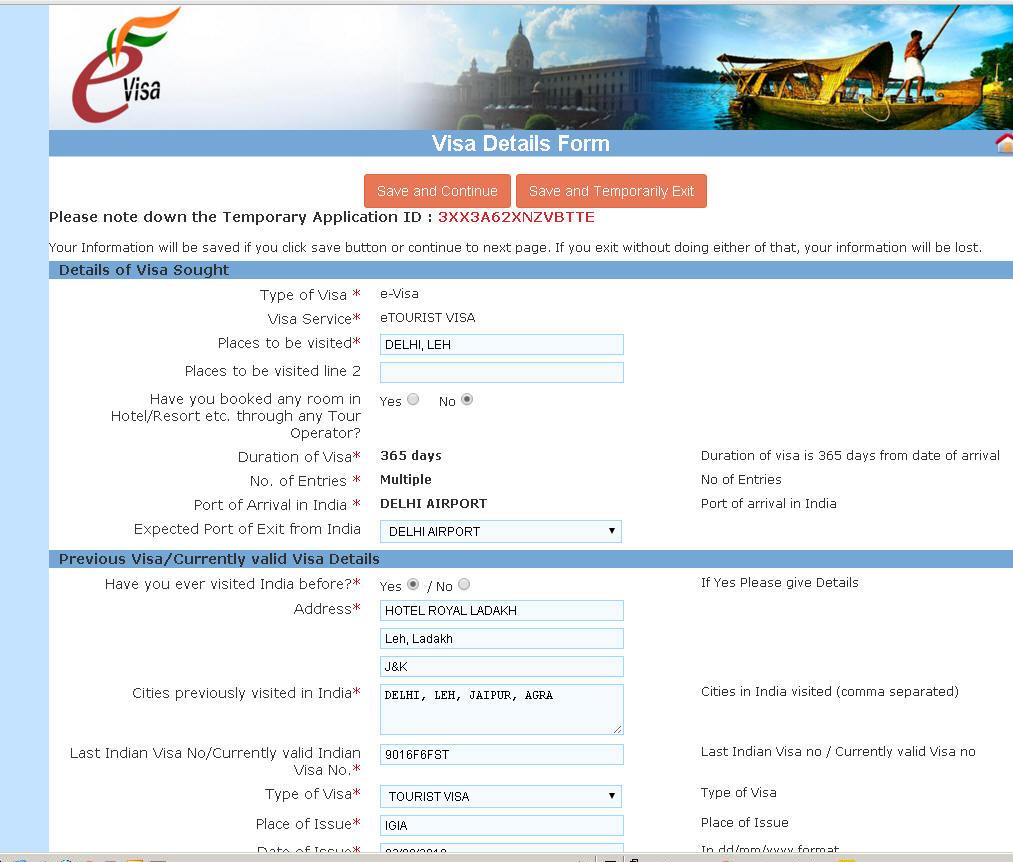Viewport: 1013px width, 862px height.
Task: Go to home via house icon
Action: pyautogui.click(x=1004, y=144)
